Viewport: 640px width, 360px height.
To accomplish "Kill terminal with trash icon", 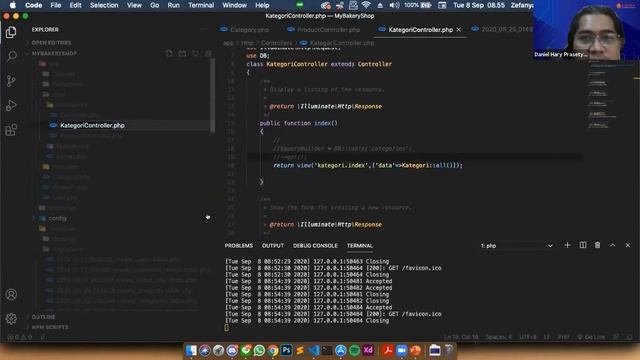I will pos(598,245).
